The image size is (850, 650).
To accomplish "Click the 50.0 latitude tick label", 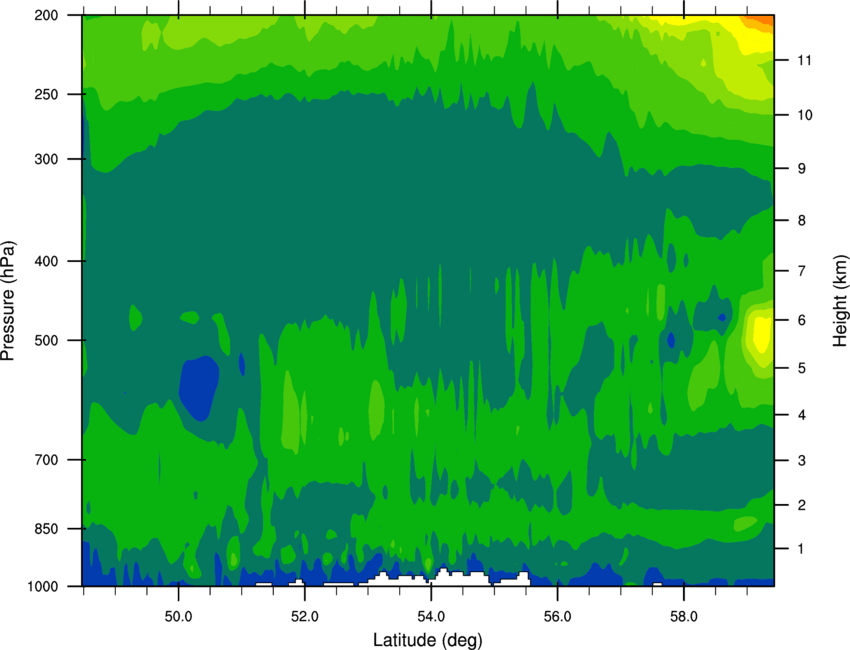I will click(x=178, y=615).
